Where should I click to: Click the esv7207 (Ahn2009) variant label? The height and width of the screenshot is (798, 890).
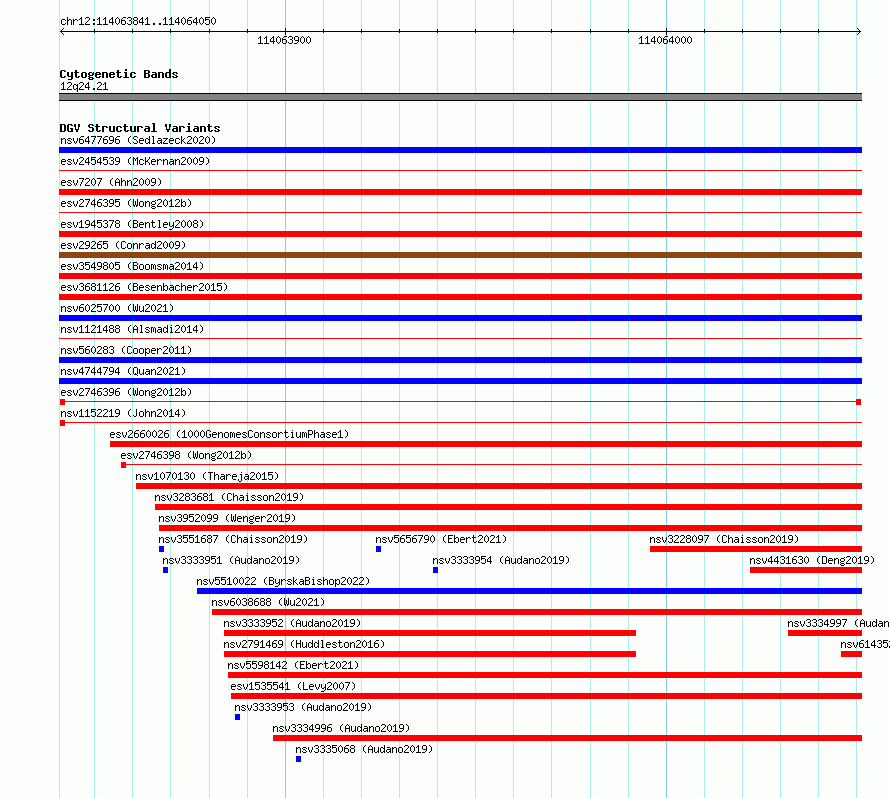click(111, 182)
